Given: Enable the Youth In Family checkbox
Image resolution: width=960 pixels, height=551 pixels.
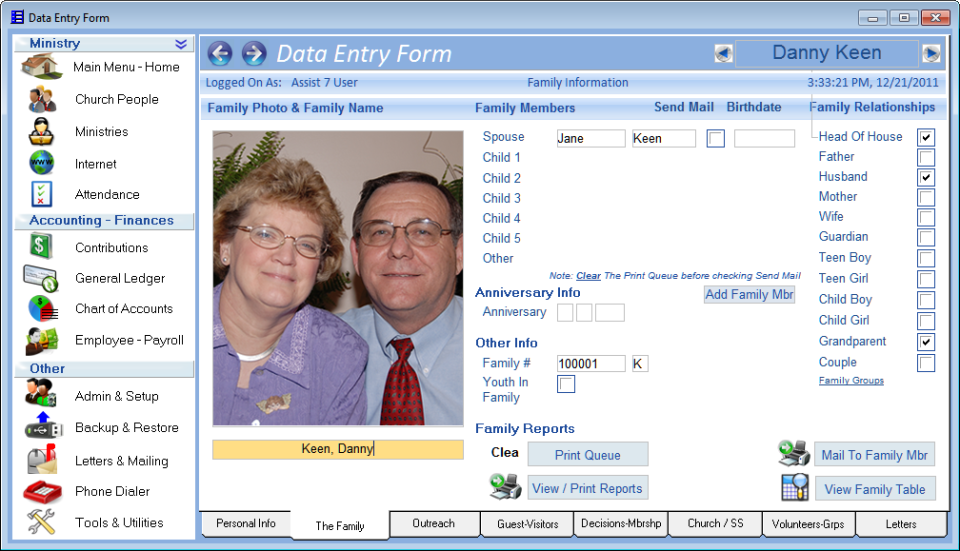Looking at the screenshot, I should click(x=567, y=384).
